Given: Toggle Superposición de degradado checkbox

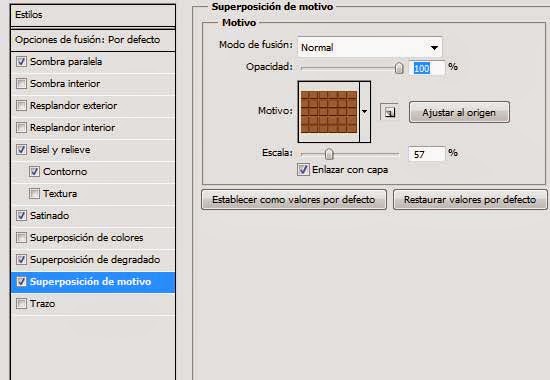Looking at the screenshot, I should 21,260.
